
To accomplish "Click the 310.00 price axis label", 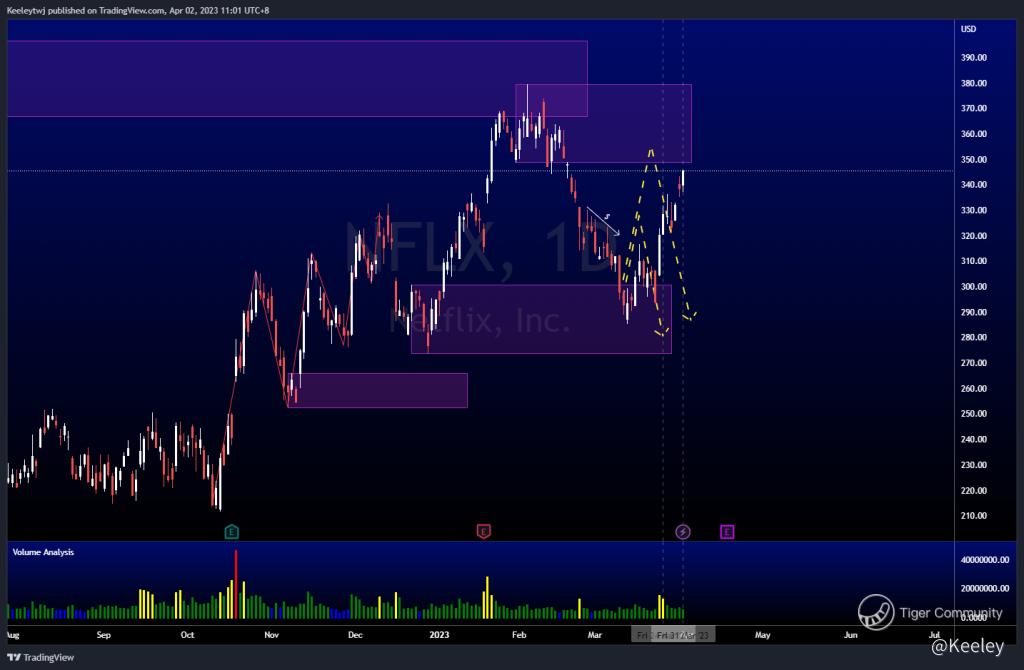I will (x=974, y=261).
